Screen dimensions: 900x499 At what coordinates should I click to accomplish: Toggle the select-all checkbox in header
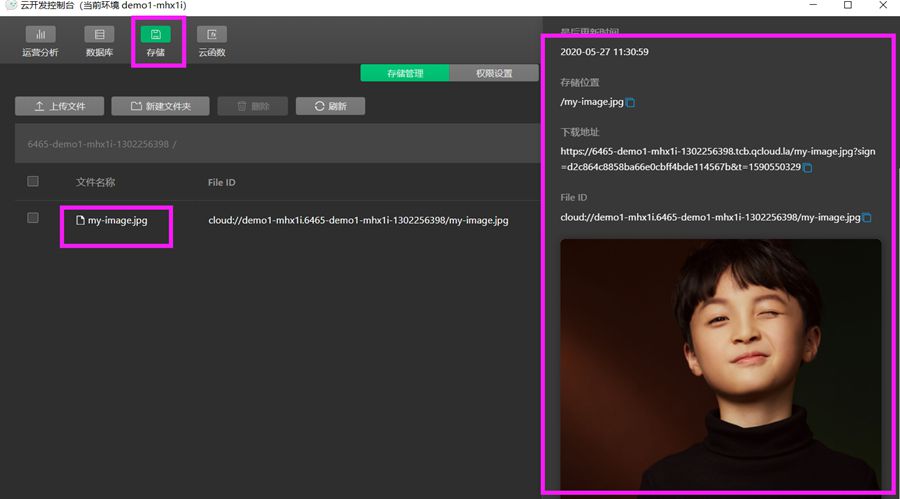coord(33,182)
